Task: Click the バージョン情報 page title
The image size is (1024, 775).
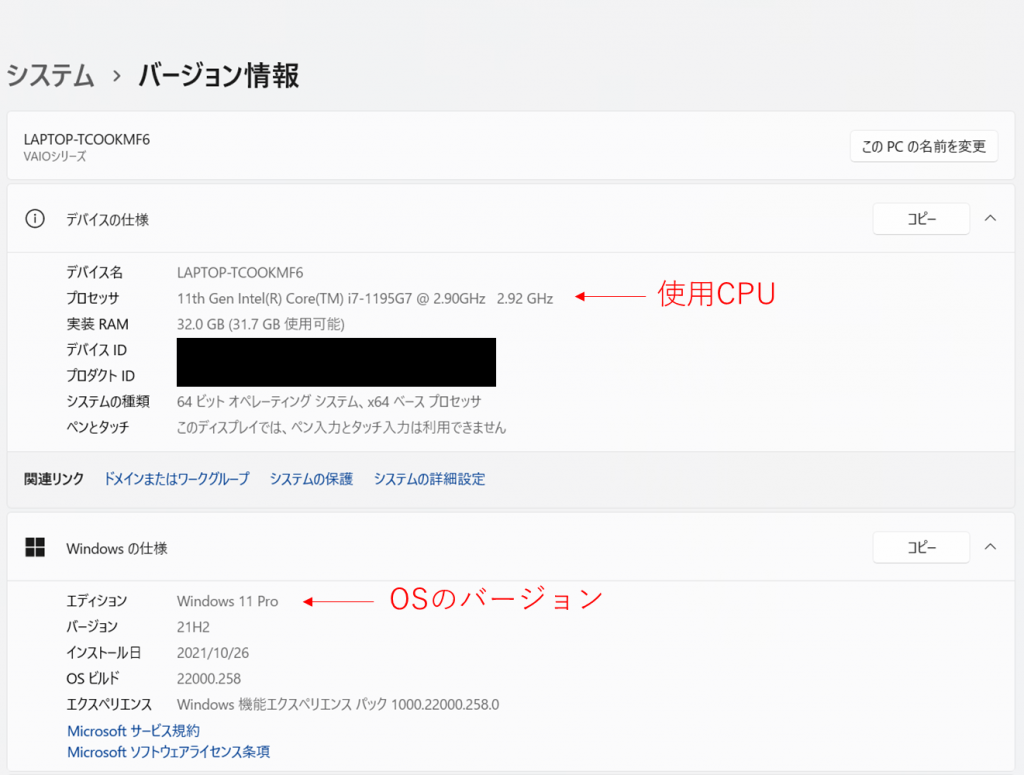Action: coord(218,76)
